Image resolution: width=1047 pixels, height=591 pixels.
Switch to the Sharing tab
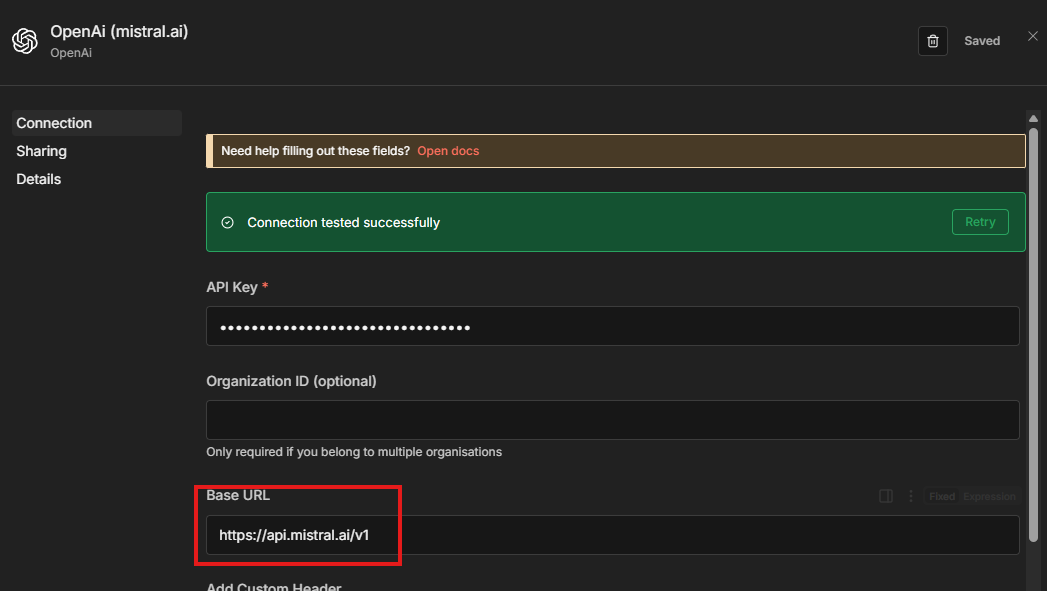coord(41,151)
